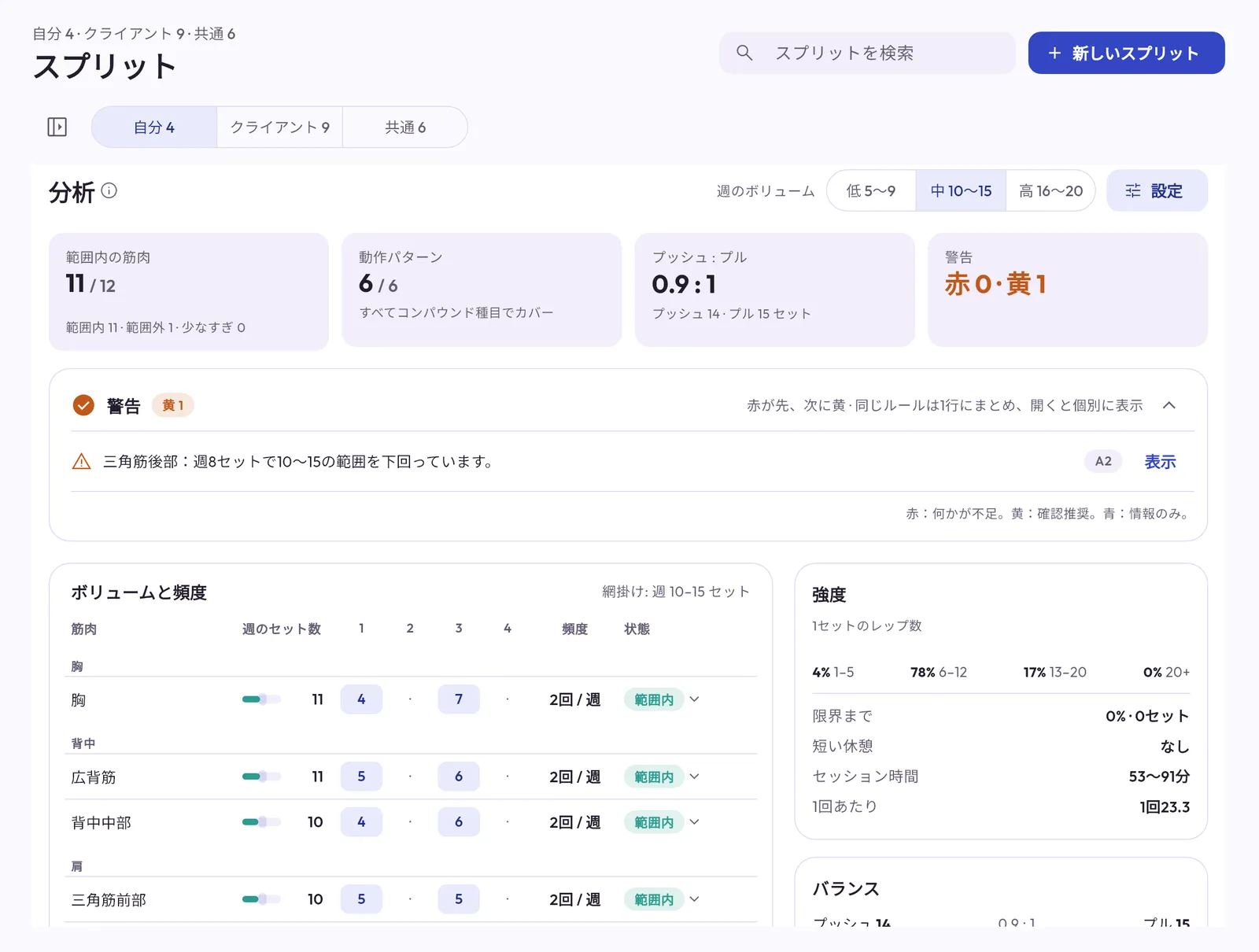Click the 三角筋前部 row volume bar
Screen dimensions: 1259x952
point(261,899)
